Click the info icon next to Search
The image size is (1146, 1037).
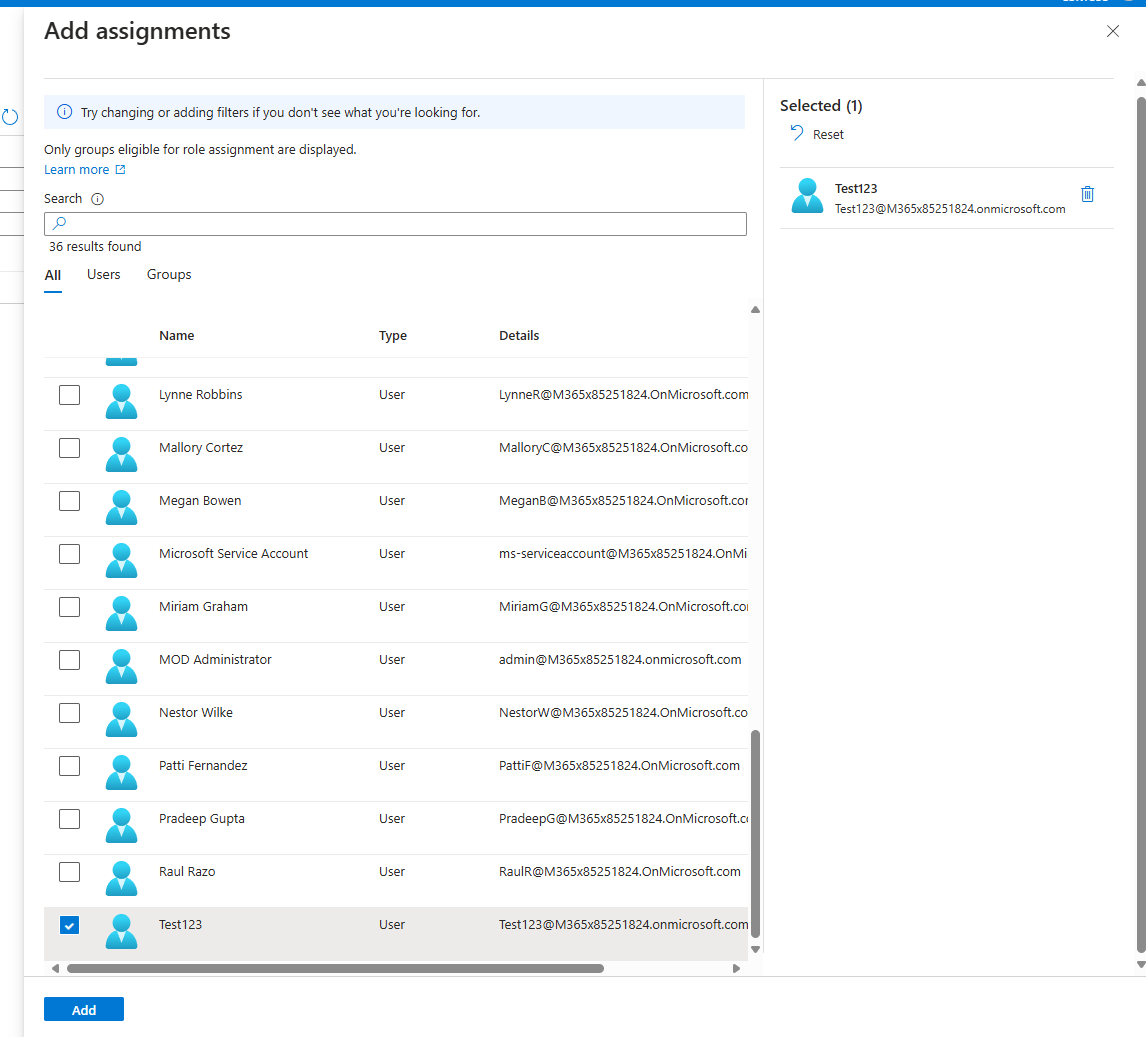(97, 199)
